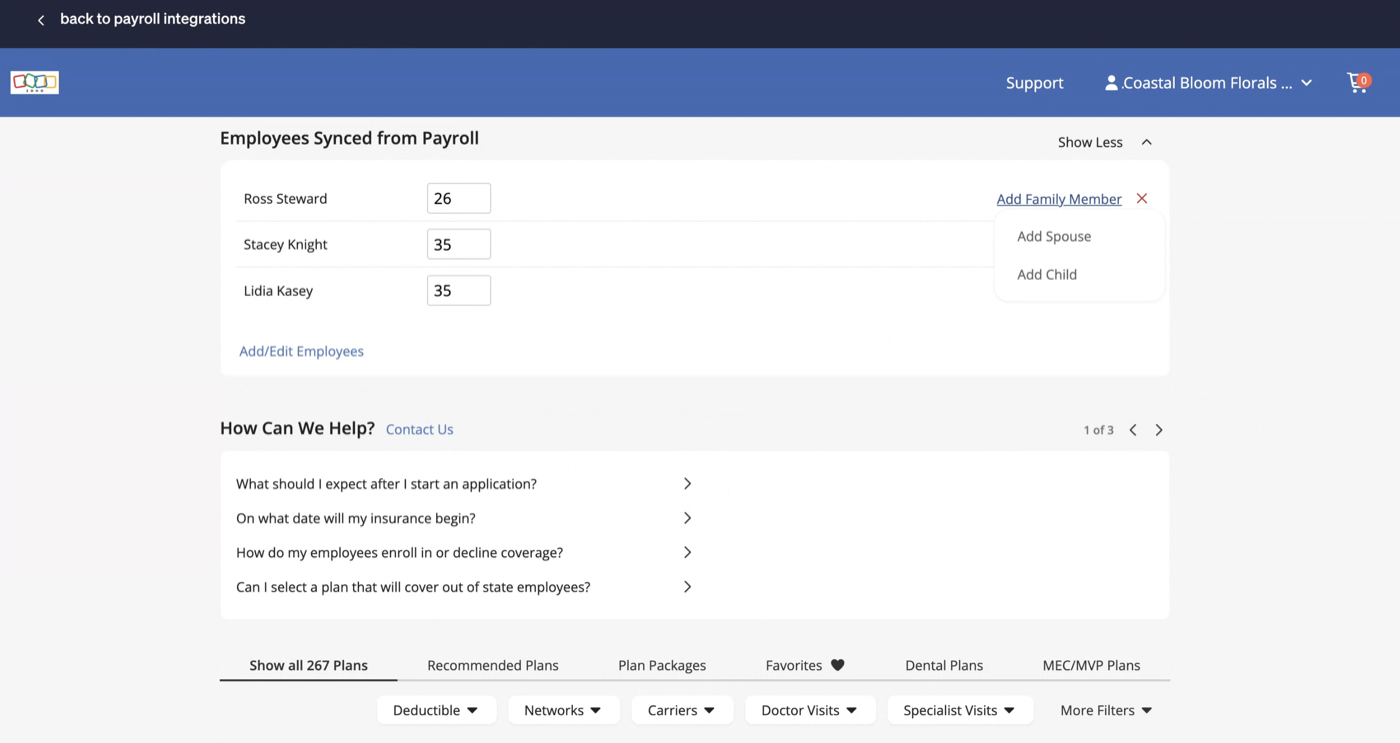Open Coastal Bloom Florals account dropdown

pos(1209,83)
